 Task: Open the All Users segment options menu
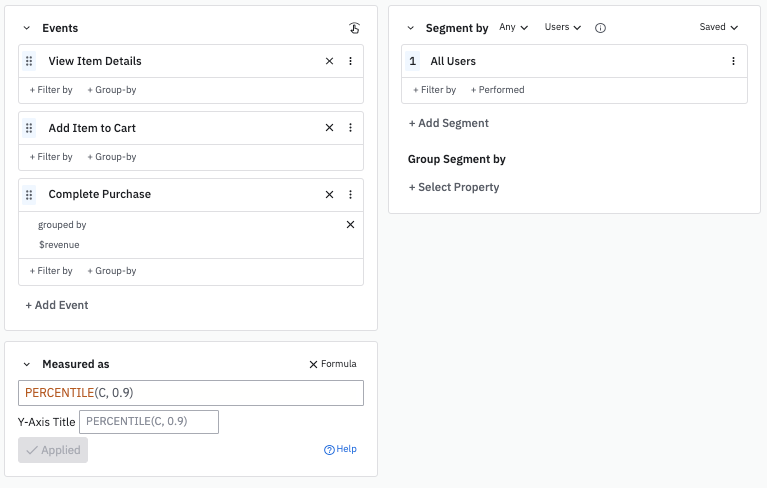tap(733, 61)
